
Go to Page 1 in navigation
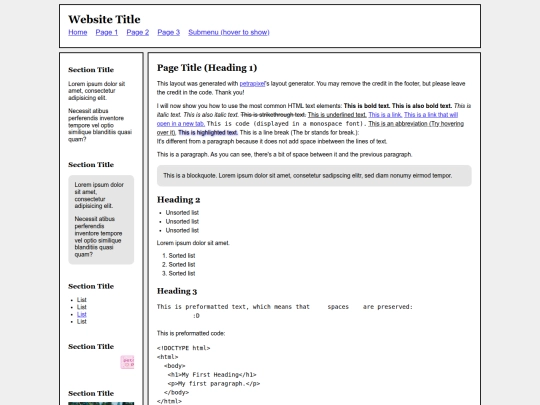(x=107, y=32)
